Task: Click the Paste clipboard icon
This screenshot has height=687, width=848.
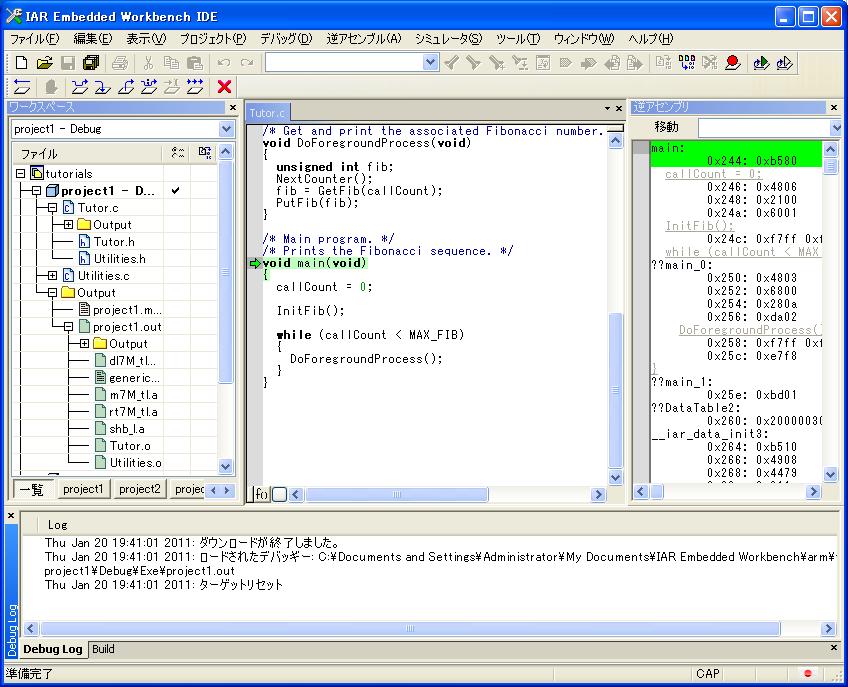Action: 194,63
